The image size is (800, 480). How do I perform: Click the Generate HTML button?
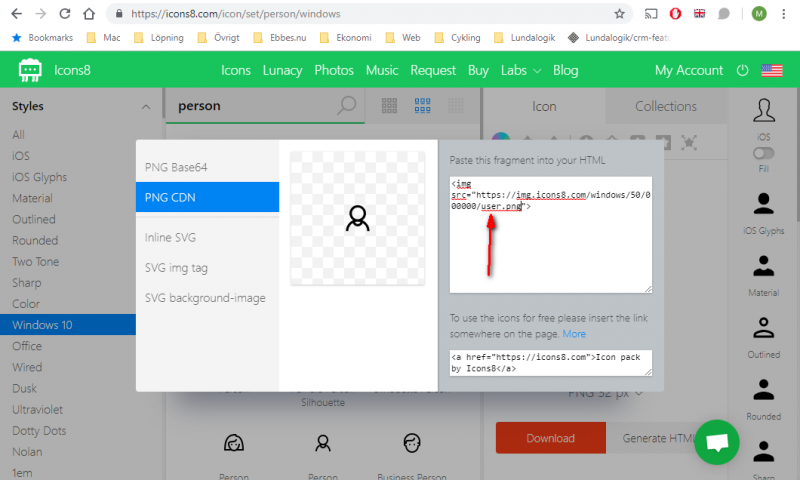658,438
